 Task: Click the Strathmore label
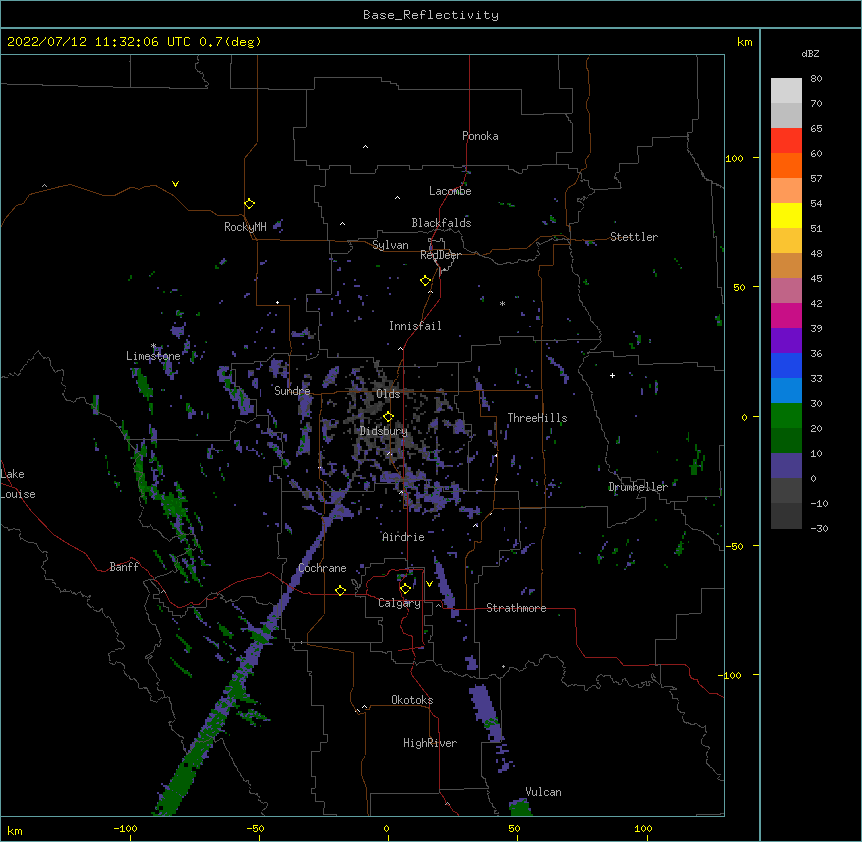(x=516, y=608)
